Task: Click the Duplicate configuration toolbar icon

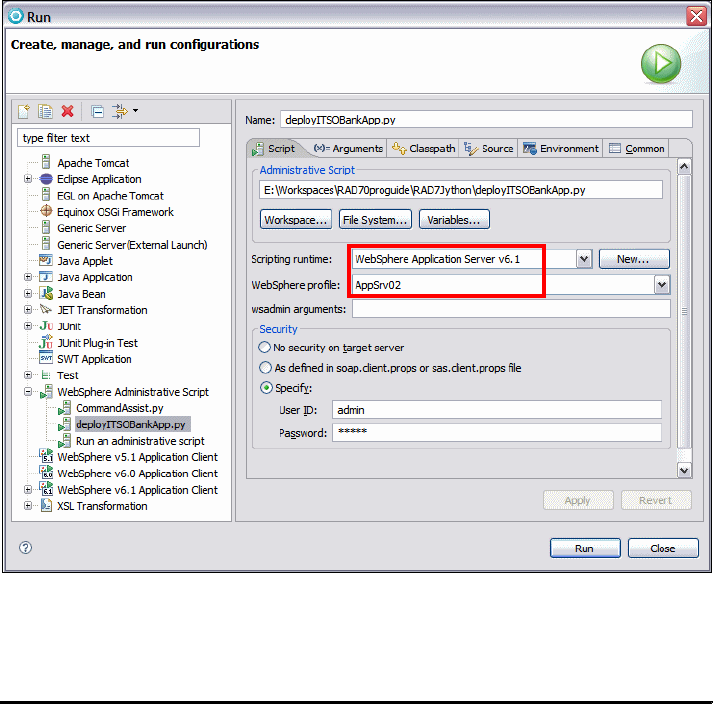Action: [x=45, y=111]
